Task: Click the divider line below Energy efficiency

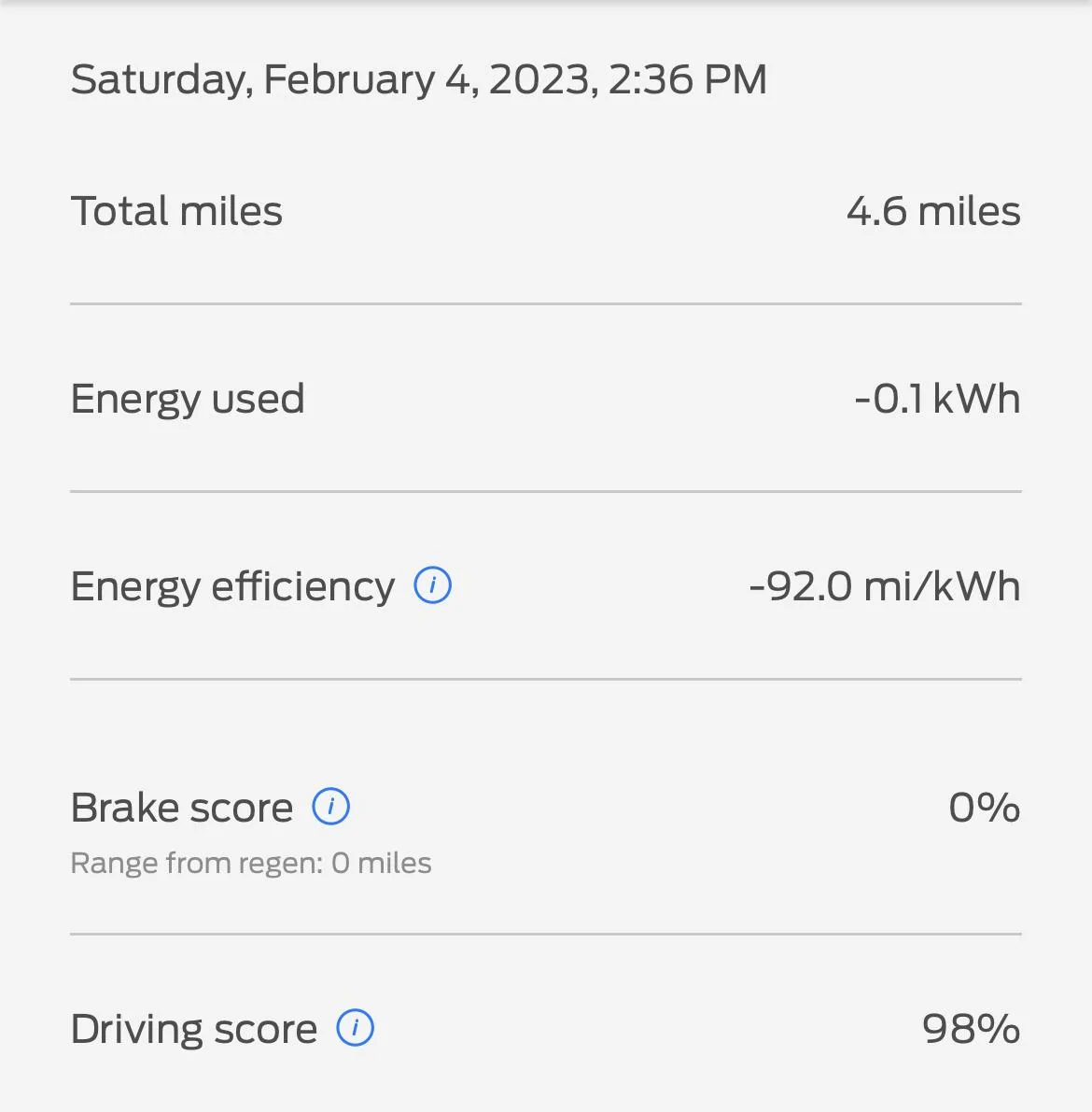Action: (x=546, y=679)
